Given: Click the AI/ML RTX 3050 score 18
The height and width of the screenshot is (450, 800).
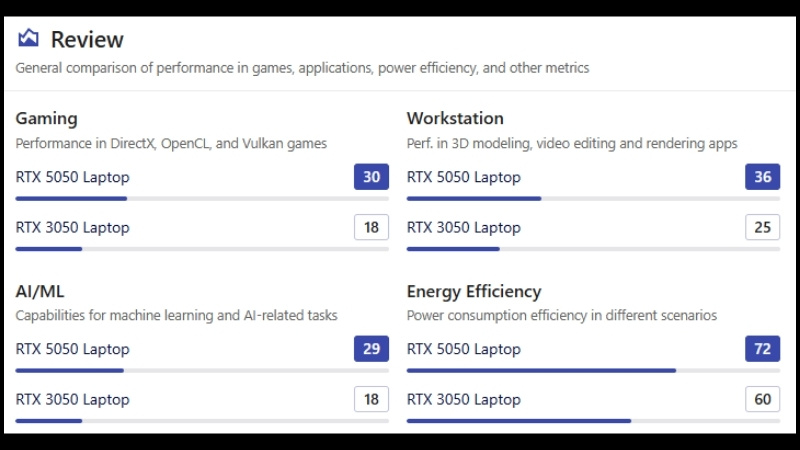Looking at the screenshot, I should click(371, 399).
